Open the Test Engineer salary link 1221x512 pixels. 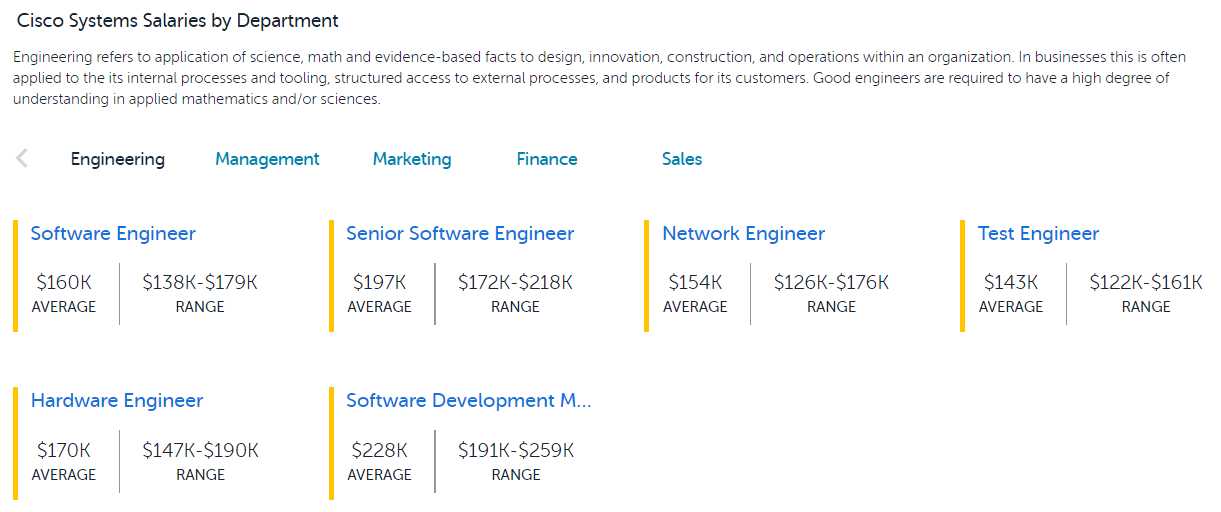pos(1038,234)
